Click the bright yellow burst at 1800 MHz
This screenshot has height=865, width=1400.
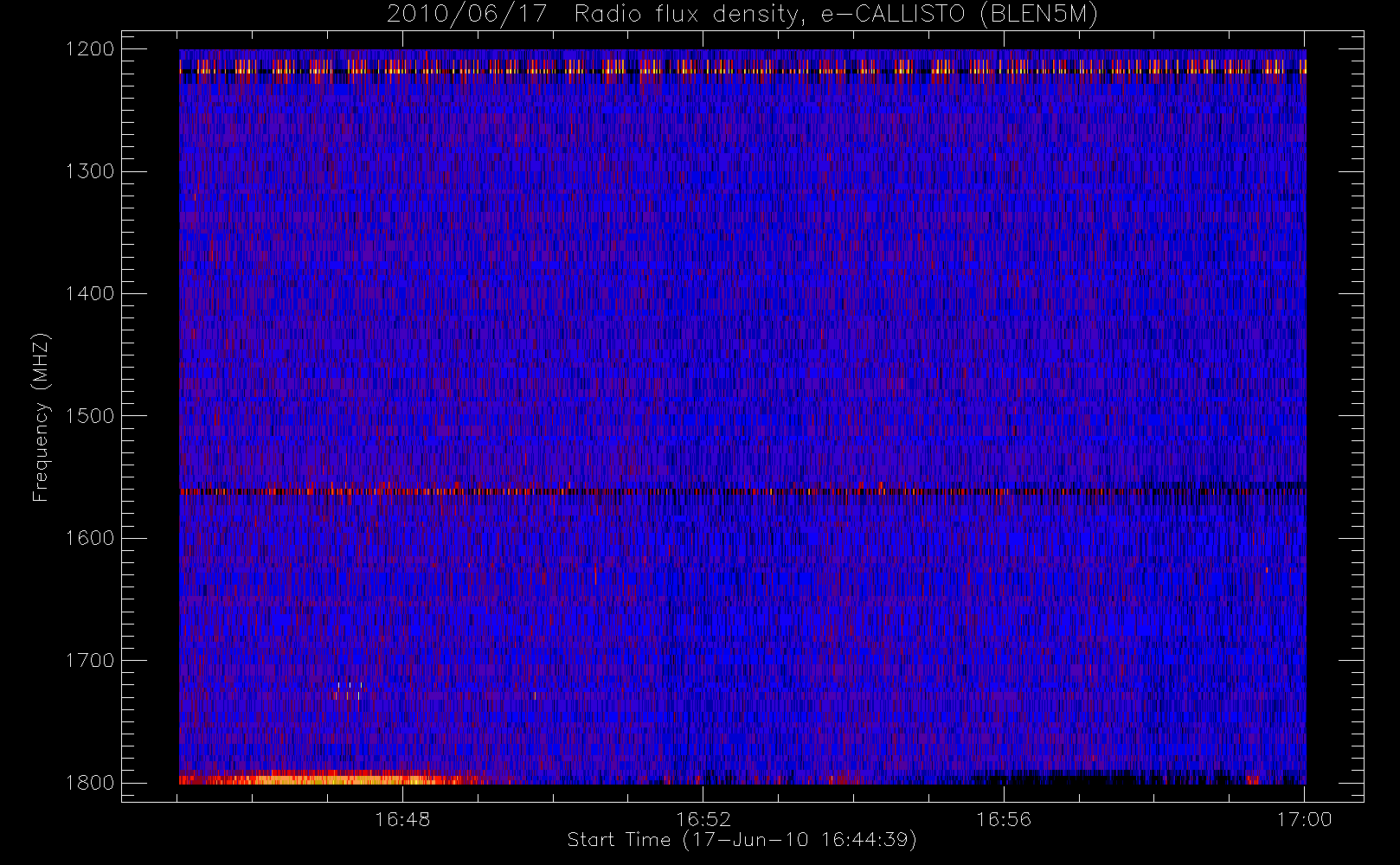coord(337,778)
